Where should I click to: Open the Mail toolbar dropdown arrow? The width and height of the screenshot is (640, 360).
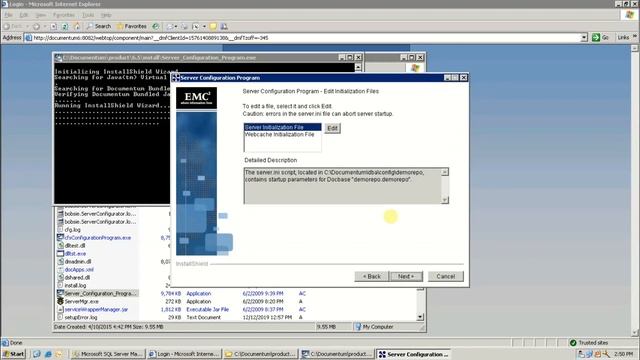[x=176, y=26]
